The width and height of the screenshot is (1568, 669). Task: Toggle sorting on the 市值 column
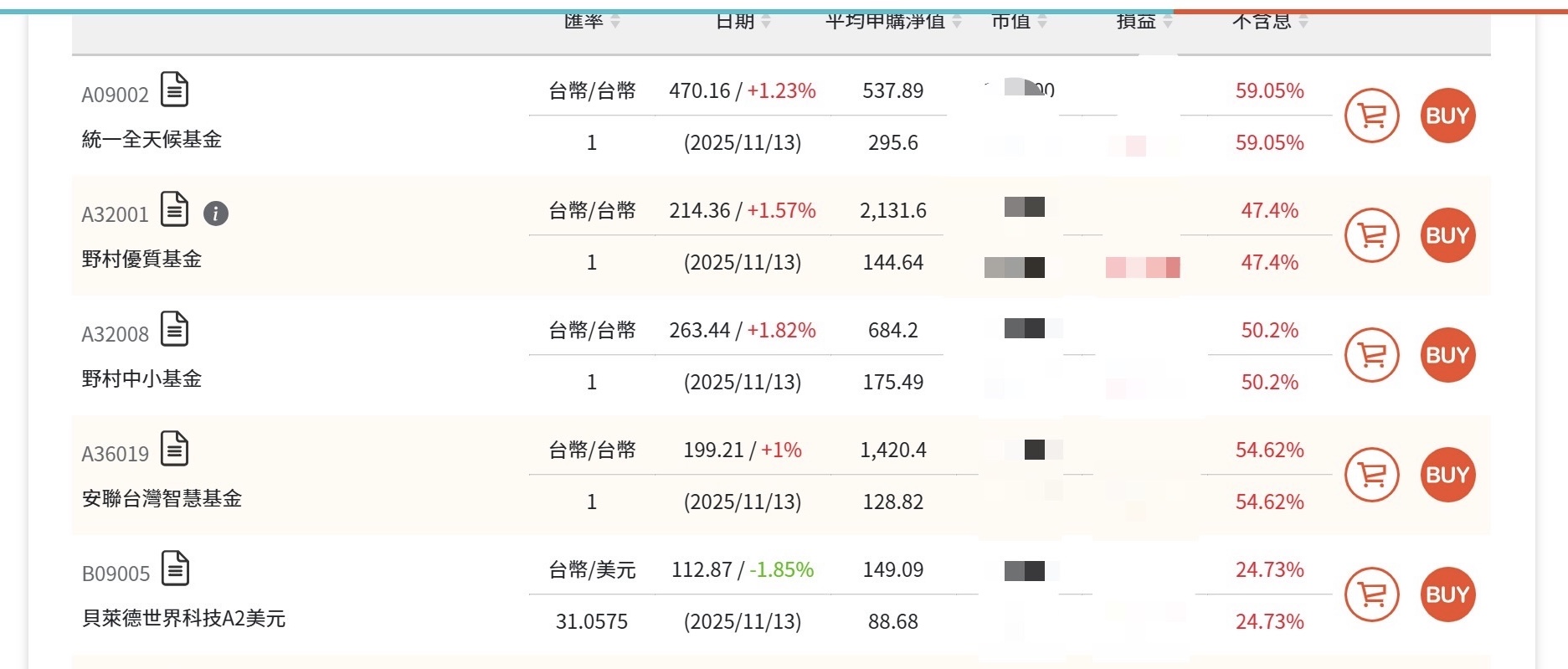1041,23
